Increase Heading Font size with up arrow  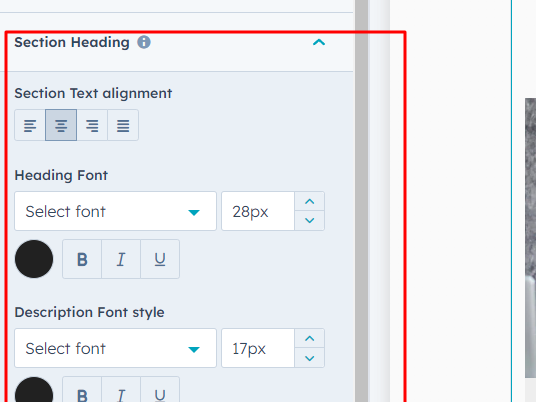click(x=309, y=202)
